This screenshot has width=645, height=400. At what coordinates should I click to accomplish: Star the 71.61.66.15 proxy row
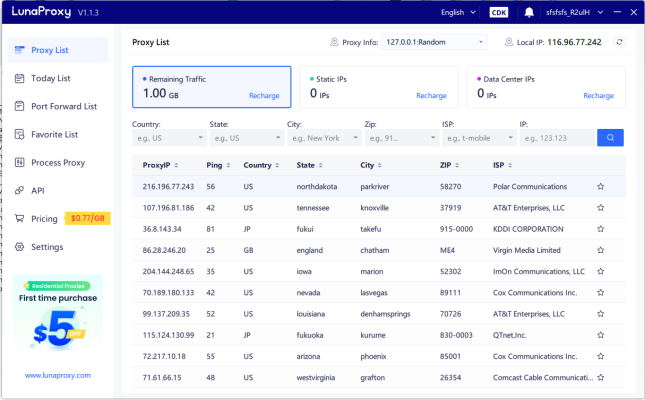[601, 377]
